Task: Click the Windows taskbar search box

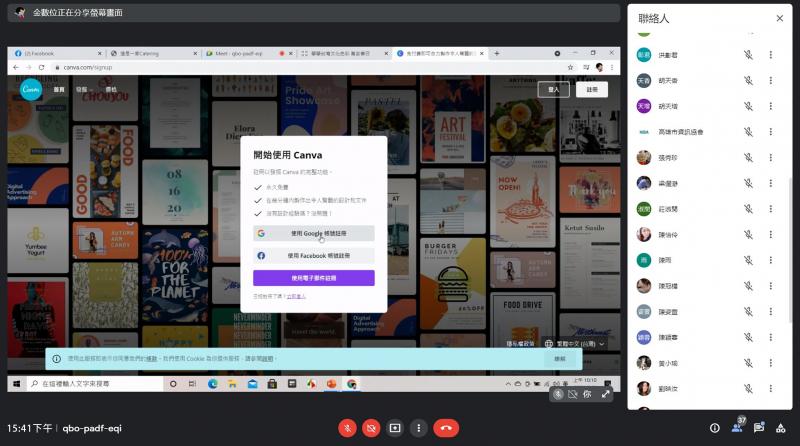Action: point(94,384)
